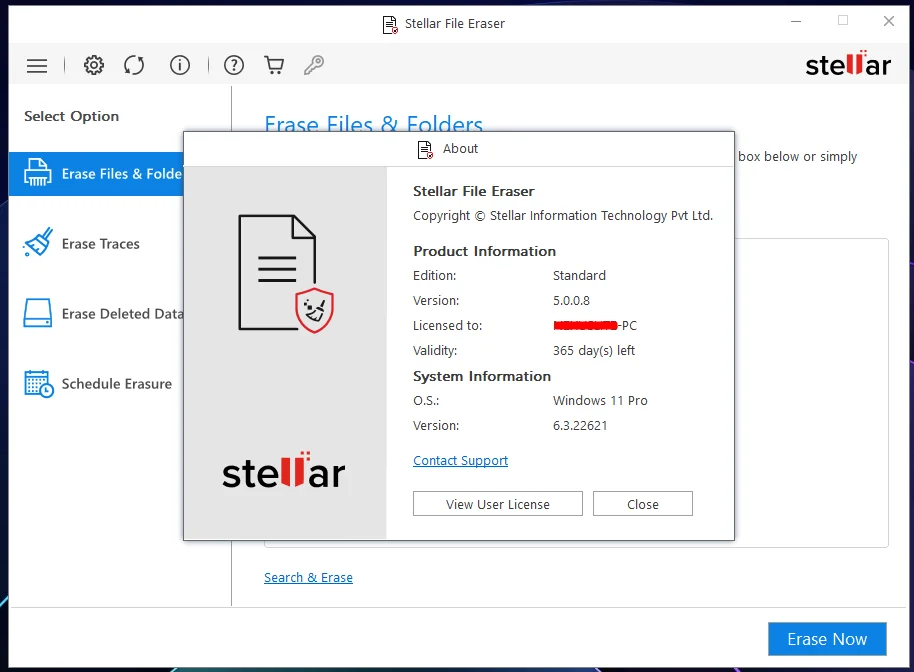914x672 pixels.
Task: Open help question mark icon
Action: (234, 65)
